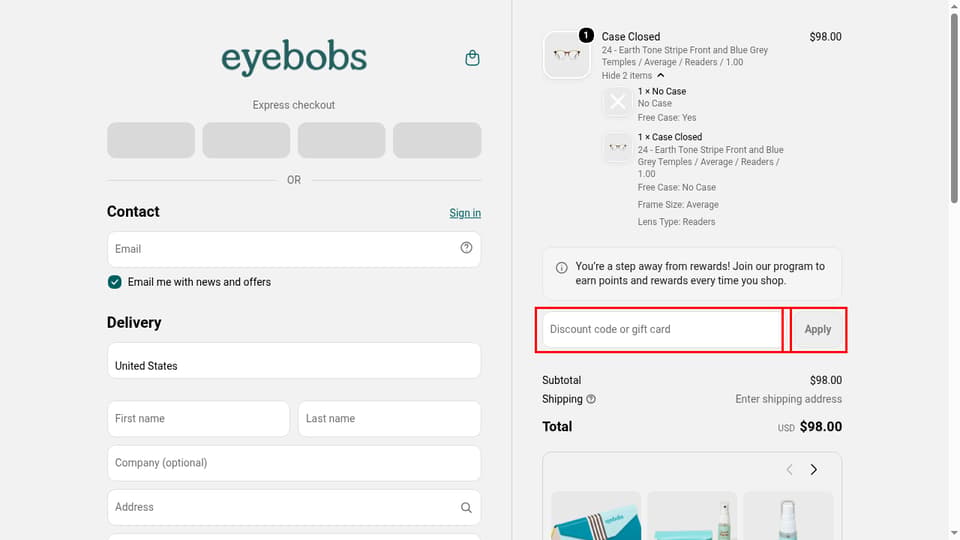Click the second express checkout button

click(x=246, y=140)
